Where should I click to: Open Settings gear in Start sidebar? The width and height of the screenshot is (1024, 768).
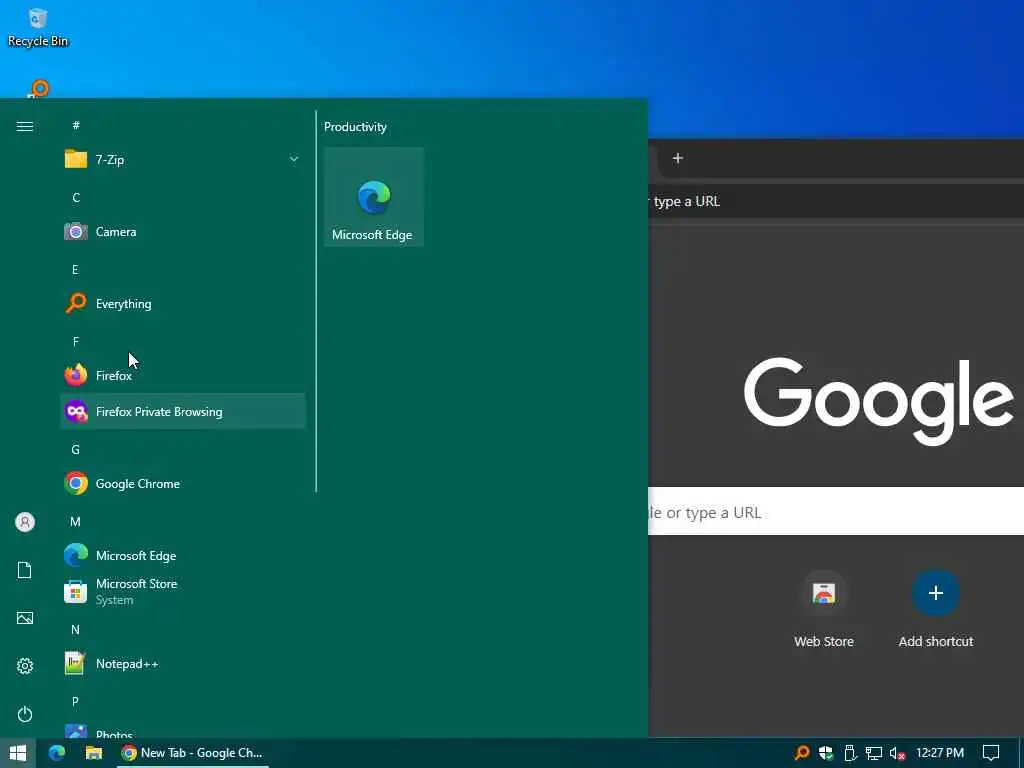pos(25,666)
